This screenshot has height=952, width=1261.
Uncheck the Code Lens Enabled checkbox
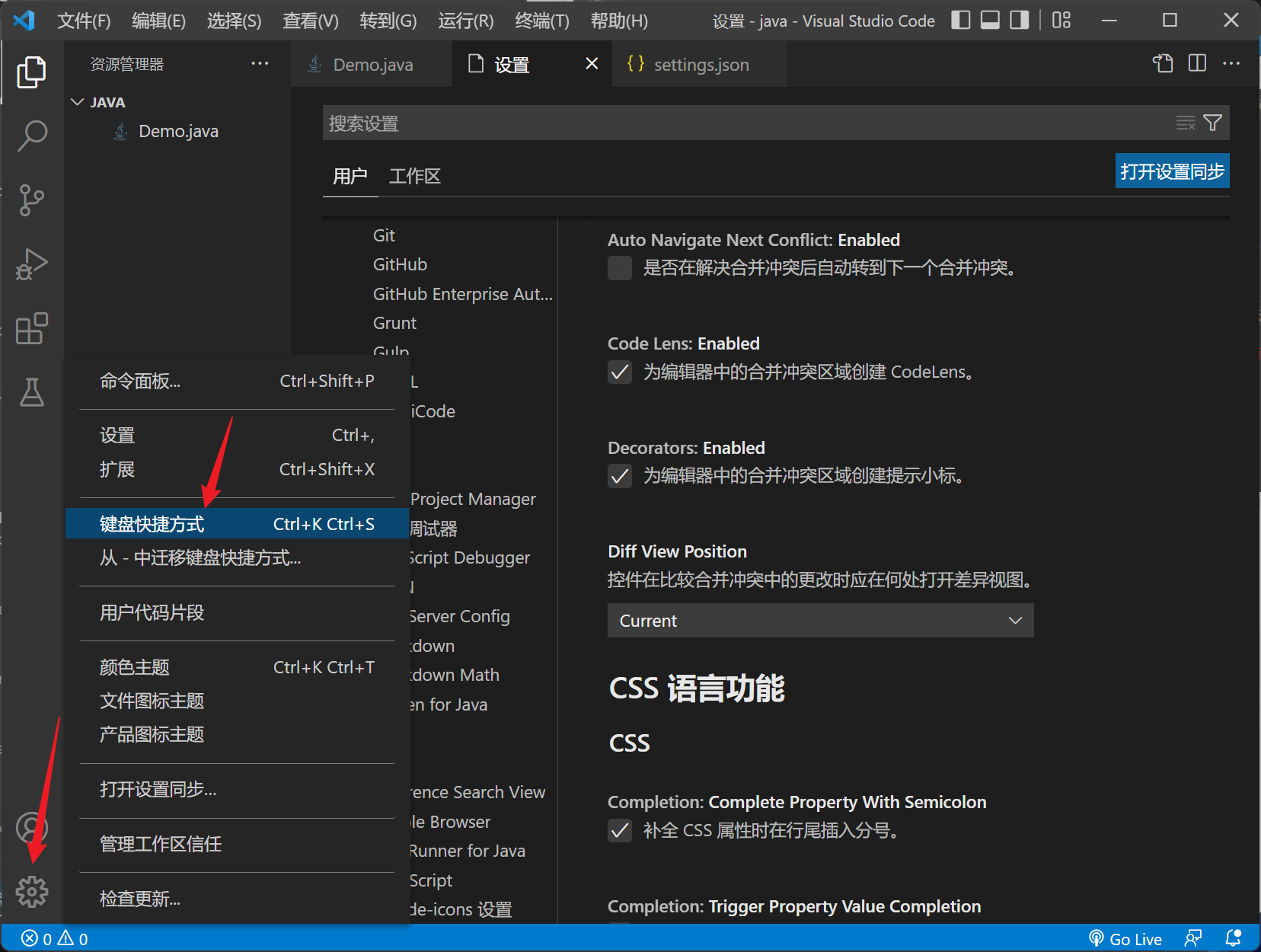[620, 372]
